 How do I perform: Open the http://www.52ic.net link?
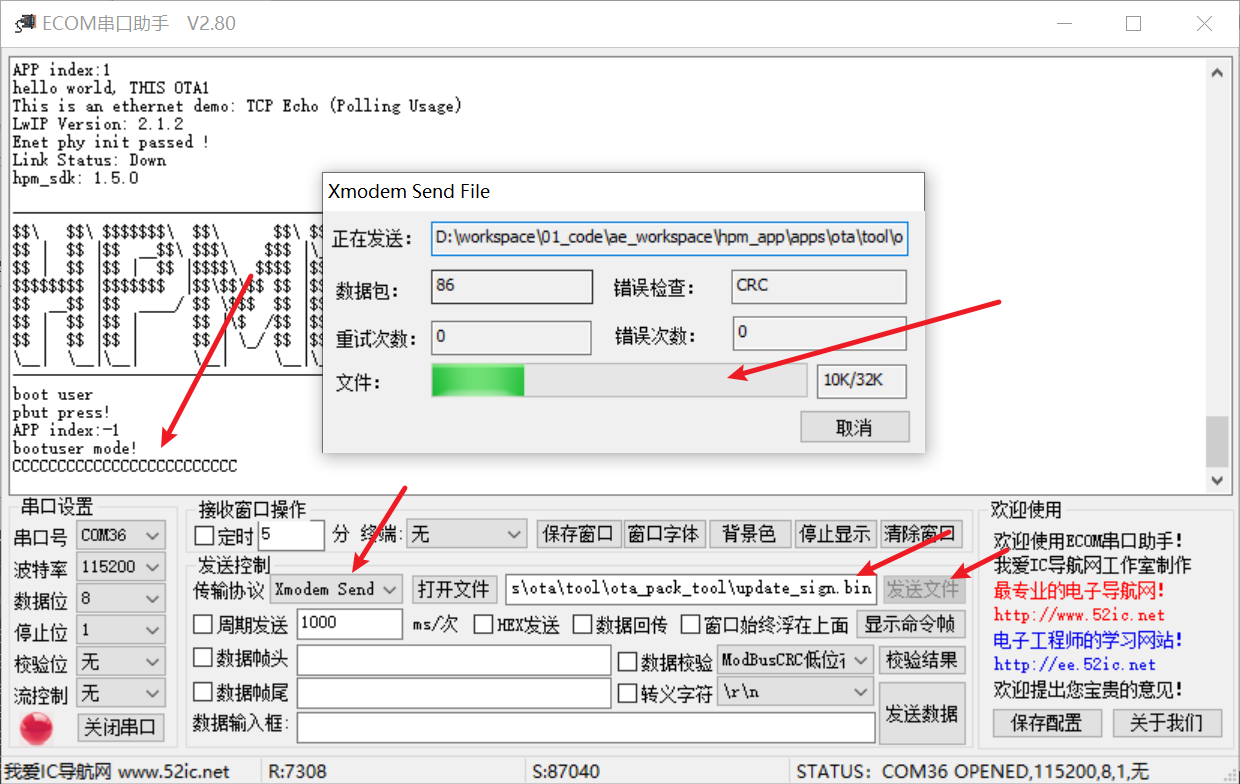[1080, 615]
